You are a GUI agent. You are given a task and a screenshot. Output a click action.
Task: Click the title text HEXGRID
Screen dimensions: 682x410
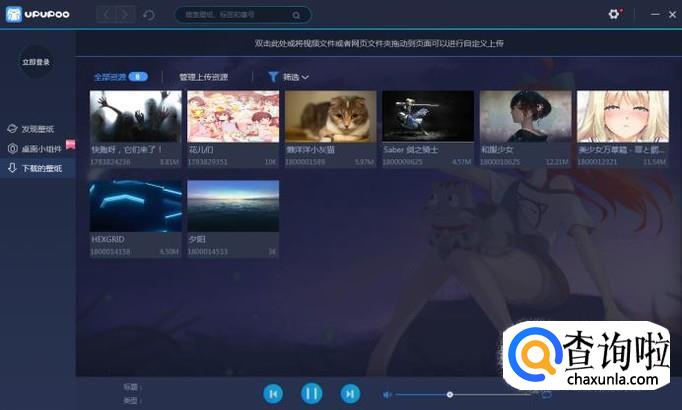point(108,239)
